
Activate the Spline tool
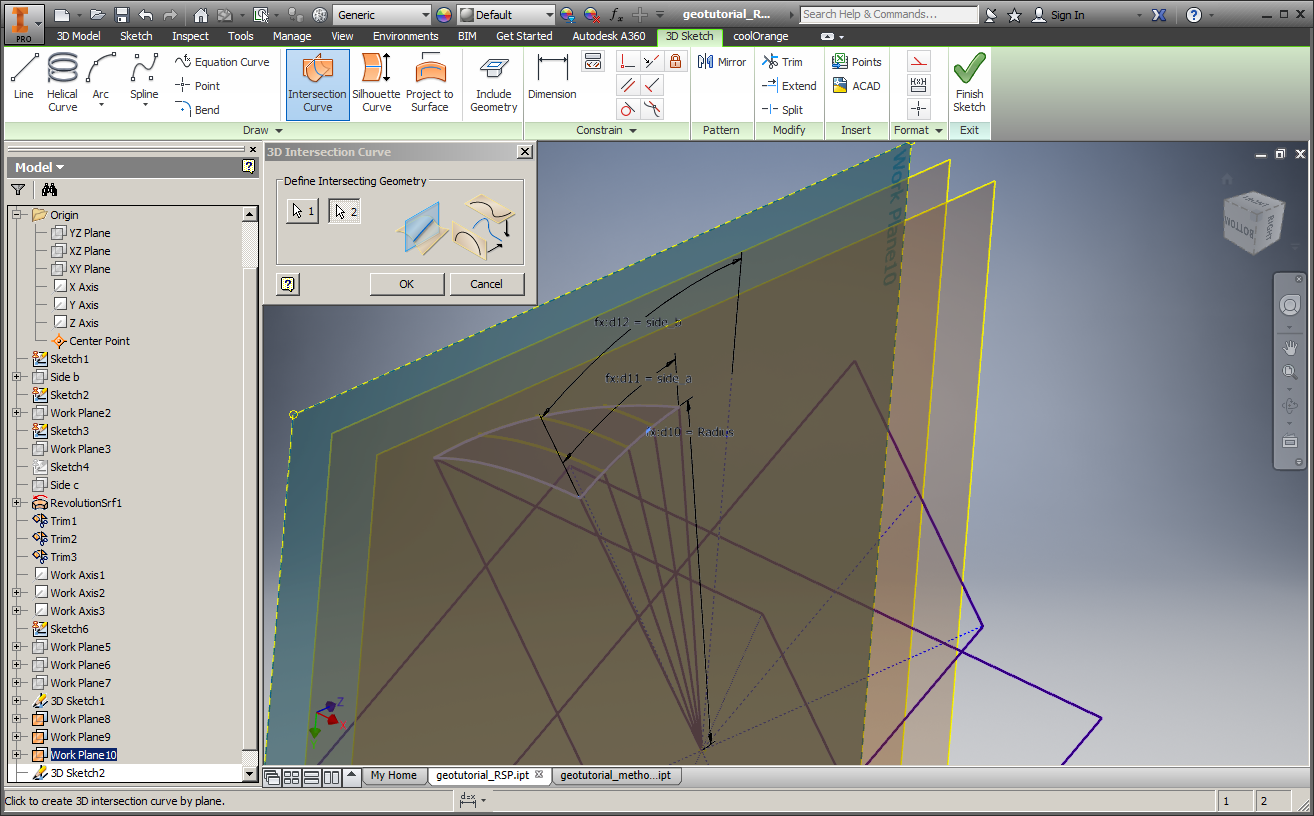click(x=144, y=78)
